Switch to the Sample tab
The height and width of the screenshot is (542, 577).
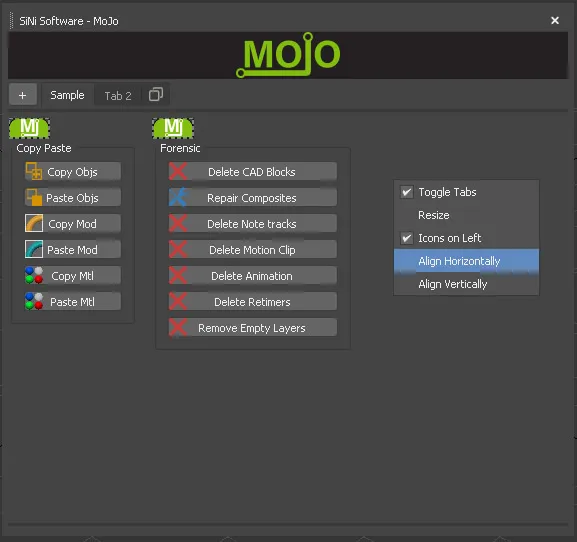point(67,95)
